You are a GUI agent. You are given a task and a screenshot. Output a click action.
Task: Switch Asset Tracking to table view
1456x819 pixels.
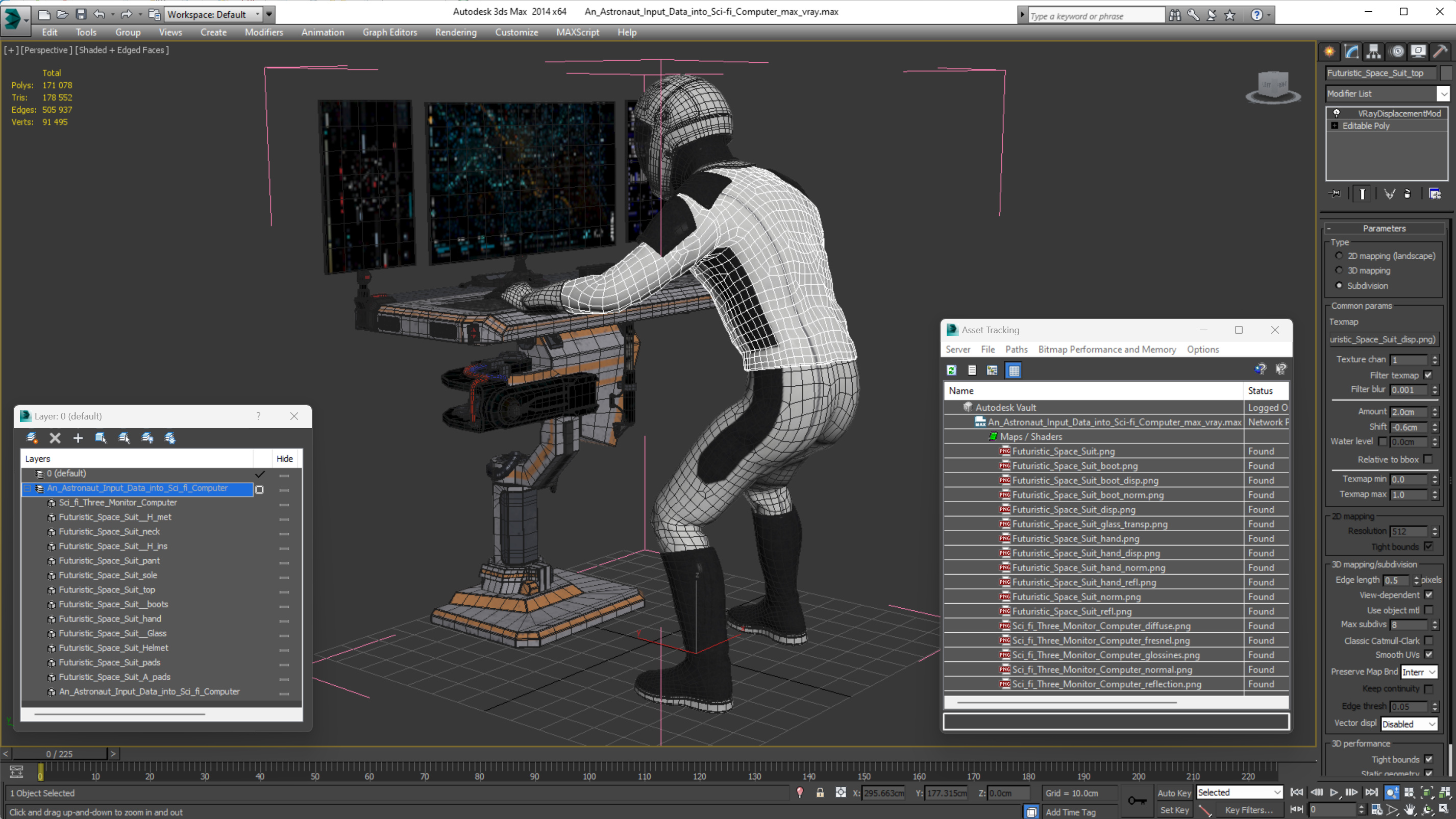tap(1014, 370)
